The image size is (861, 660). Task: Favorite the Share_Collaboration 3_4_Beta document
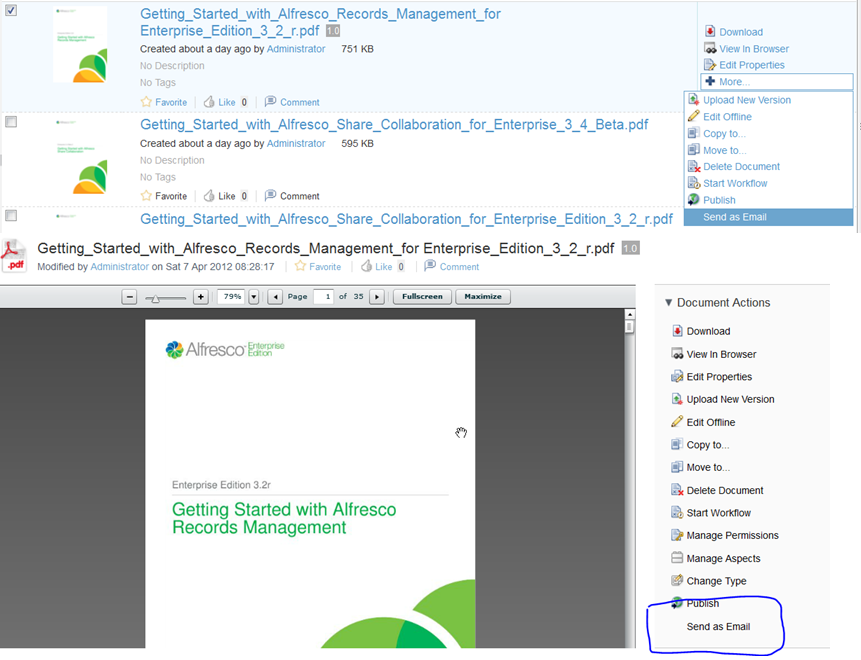coord(164,196)
